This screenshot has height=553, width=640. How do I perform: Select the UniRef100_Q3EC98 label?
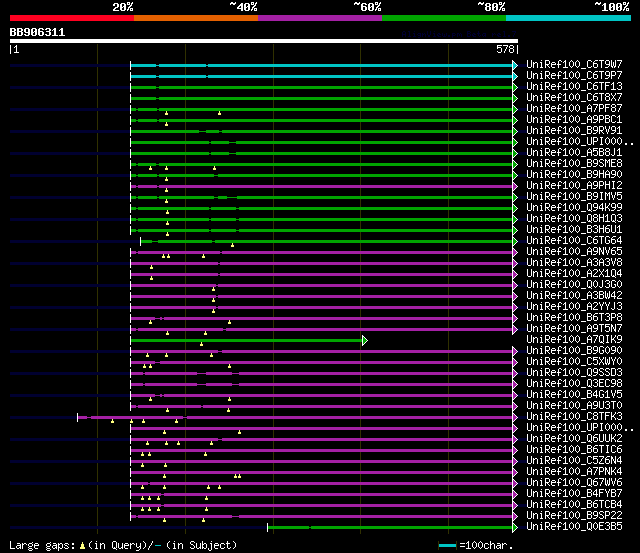coord(574,384)
